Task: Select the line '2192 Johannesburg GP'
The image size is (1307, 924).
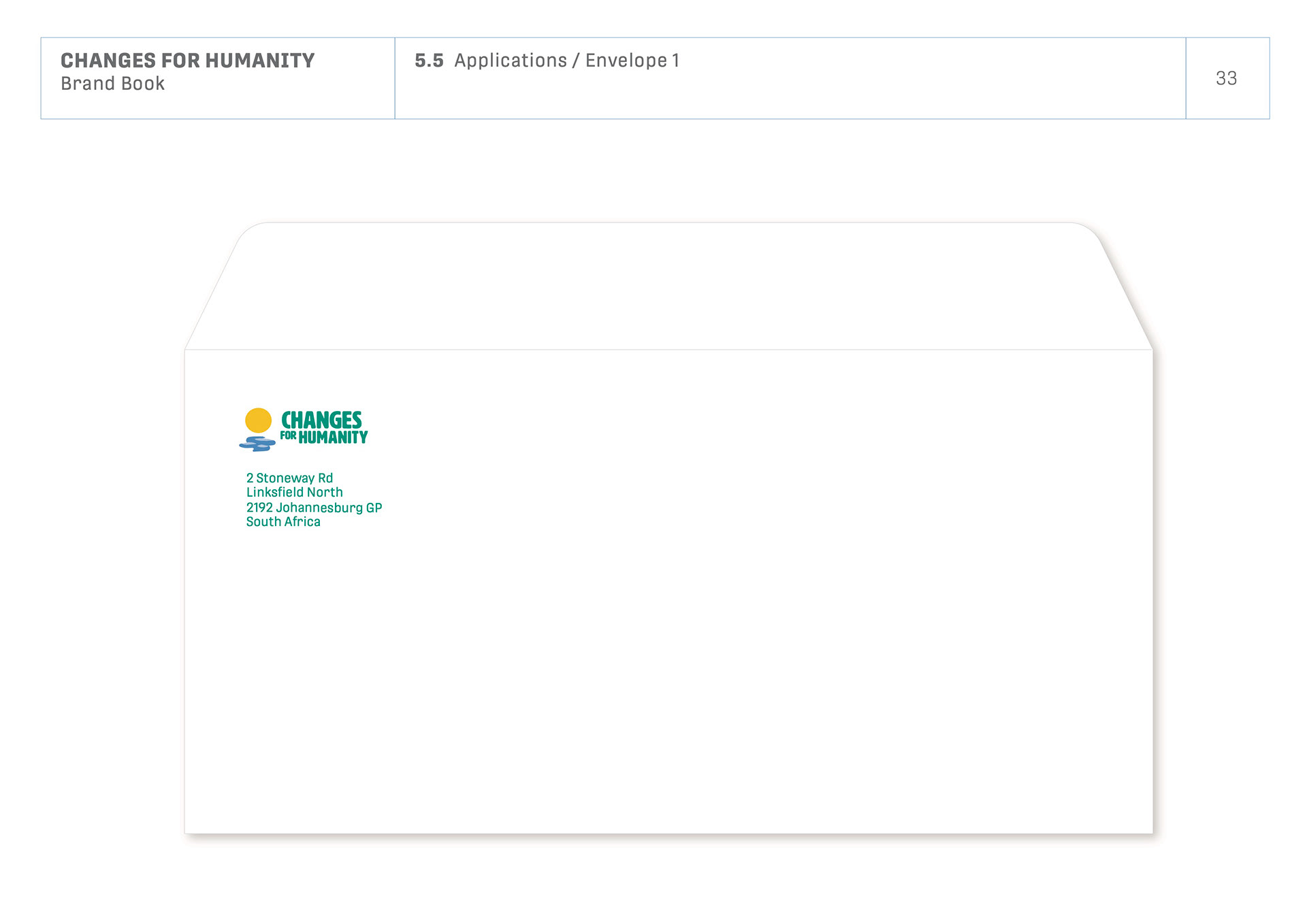Action: [314, 508]
